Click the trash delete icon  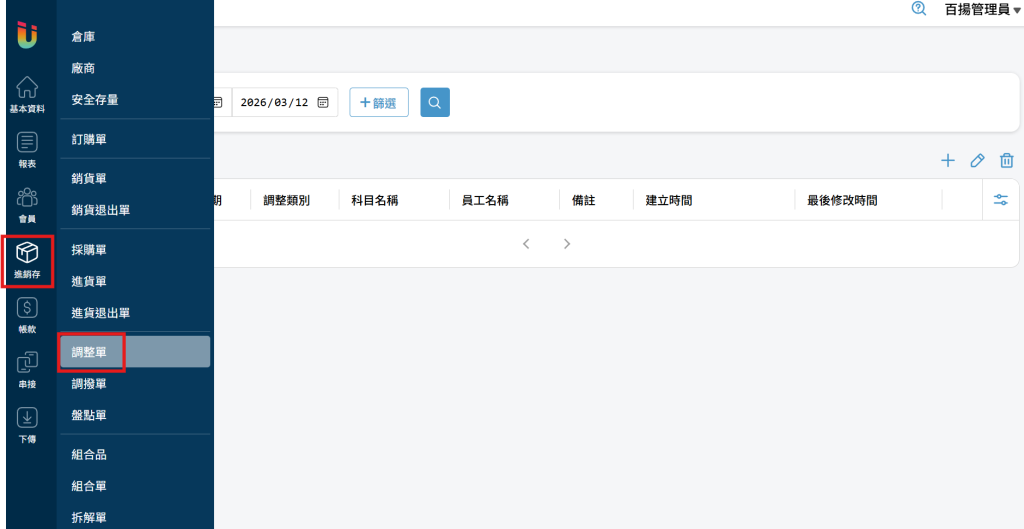pyautogui.click(x=1007, y=161)
